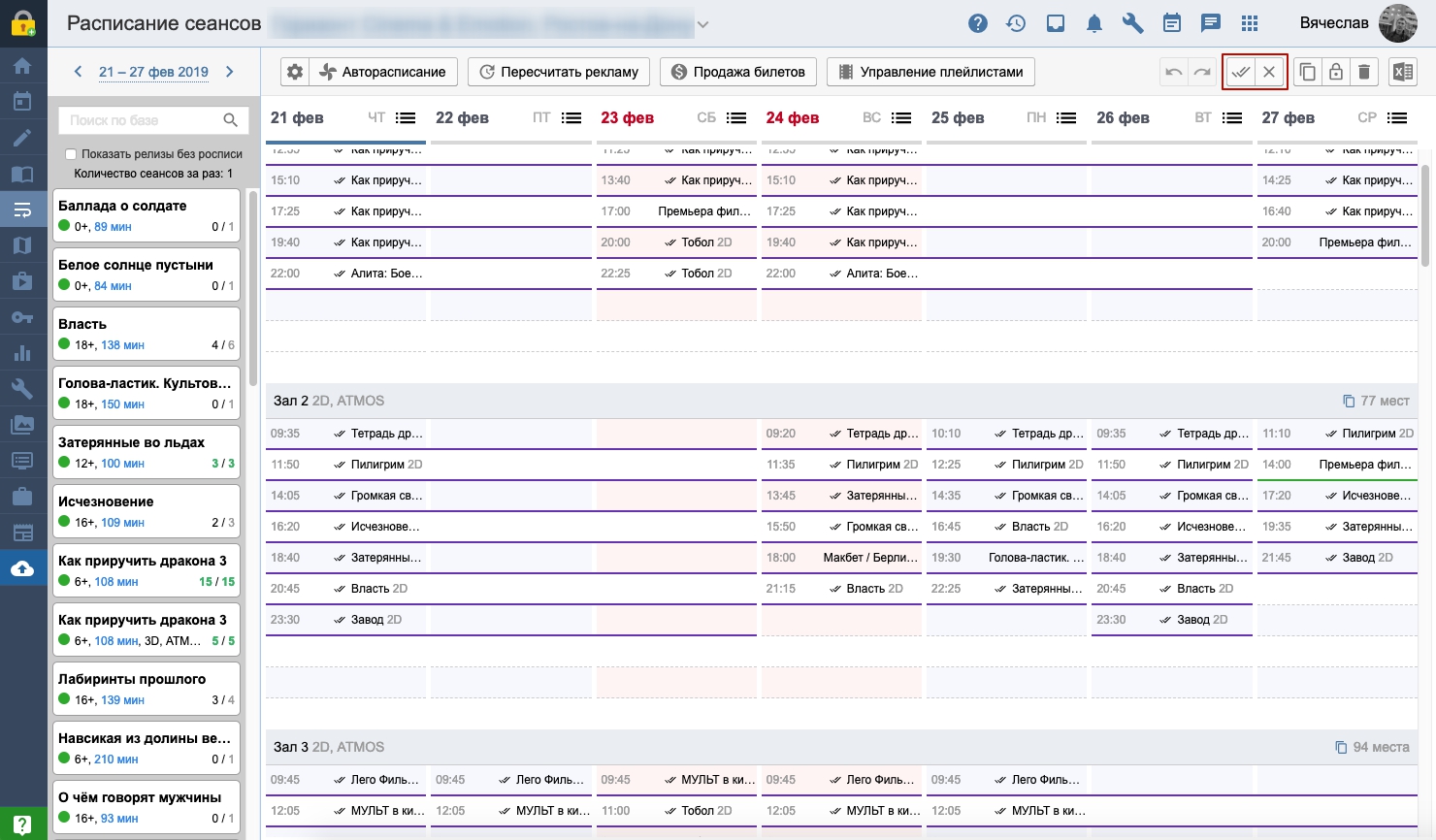Screen dimensions: 1436x840
Task: Open the 21 фев day list menu
Action: [x=406, y=118]
